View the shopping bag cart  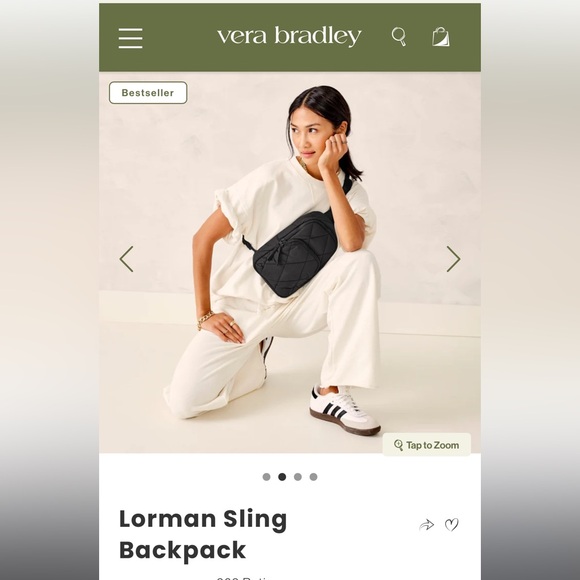(x=441, y=37)
